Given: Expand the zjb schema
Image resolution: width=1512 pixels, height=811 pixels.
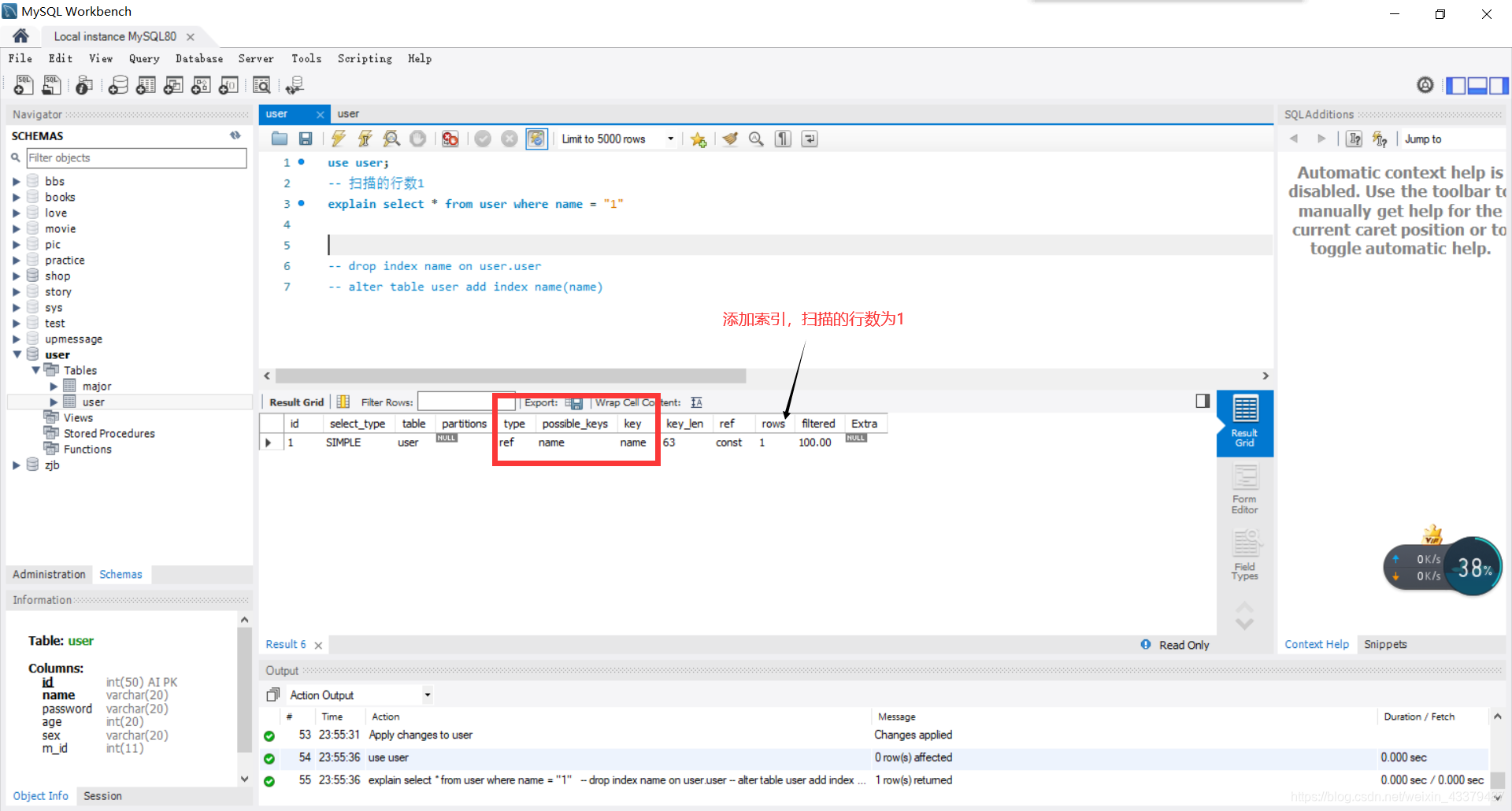Looking at the screenshot, I should [17, 465].
